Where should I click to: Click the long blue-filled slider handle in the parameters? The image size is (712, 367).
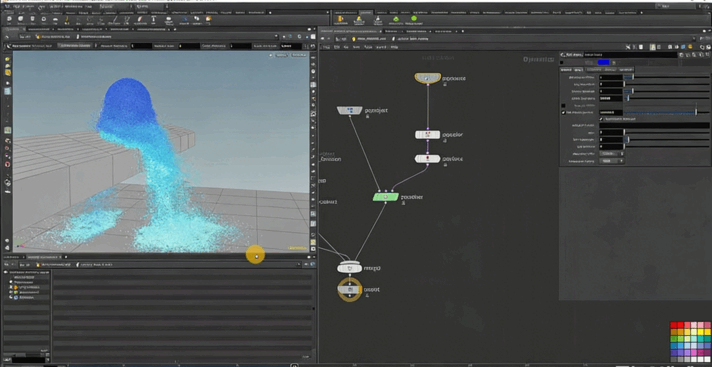696,112
